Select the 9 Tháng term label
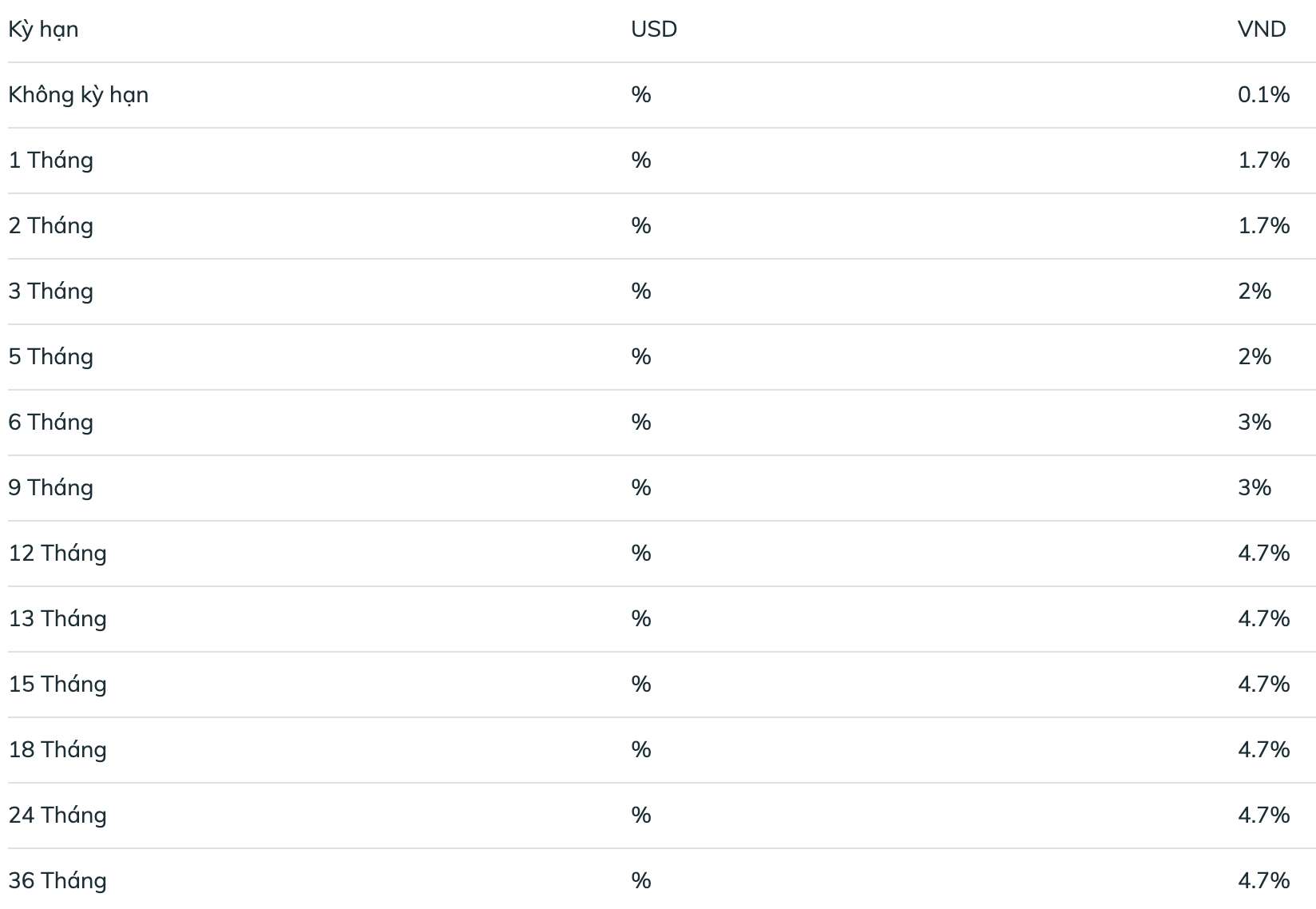This screenshot has height=909, width=1316. pos(50,488)
